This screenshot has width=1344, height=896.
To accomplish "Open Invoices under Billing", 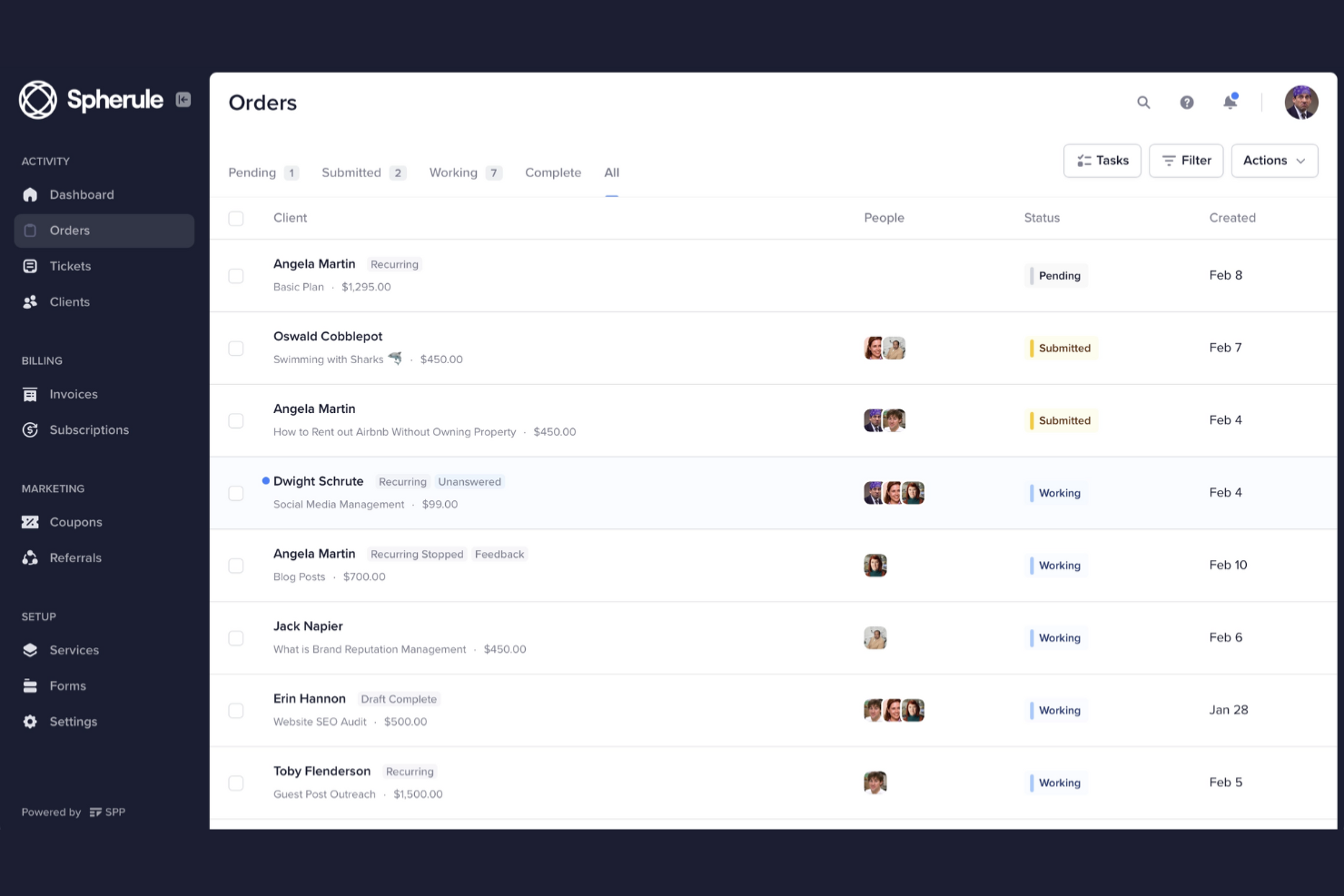I will (x=74, y=394).
